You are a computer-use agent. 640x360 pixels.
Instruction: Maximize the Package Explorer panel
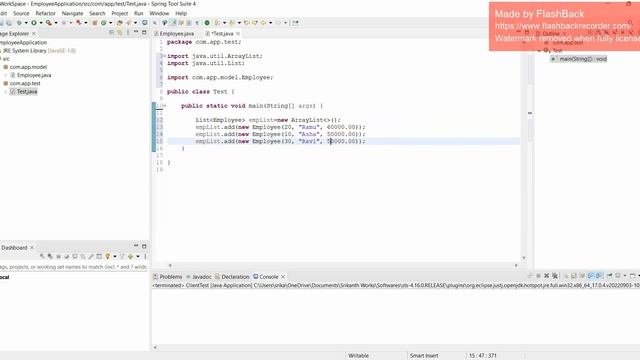[x=144, y=32]
